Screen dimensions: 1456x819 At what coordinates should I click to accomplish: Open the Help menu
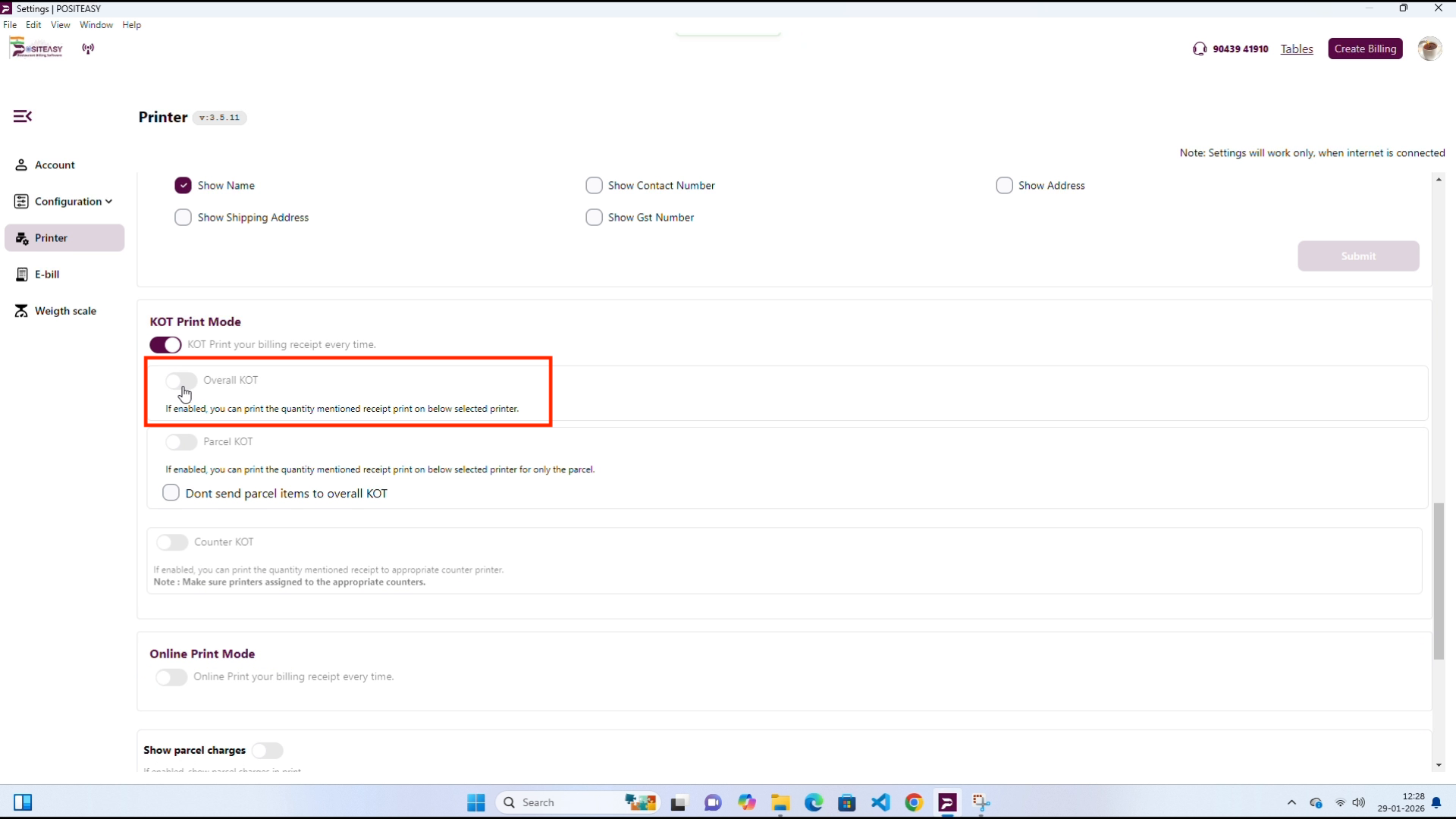(131, 25)
